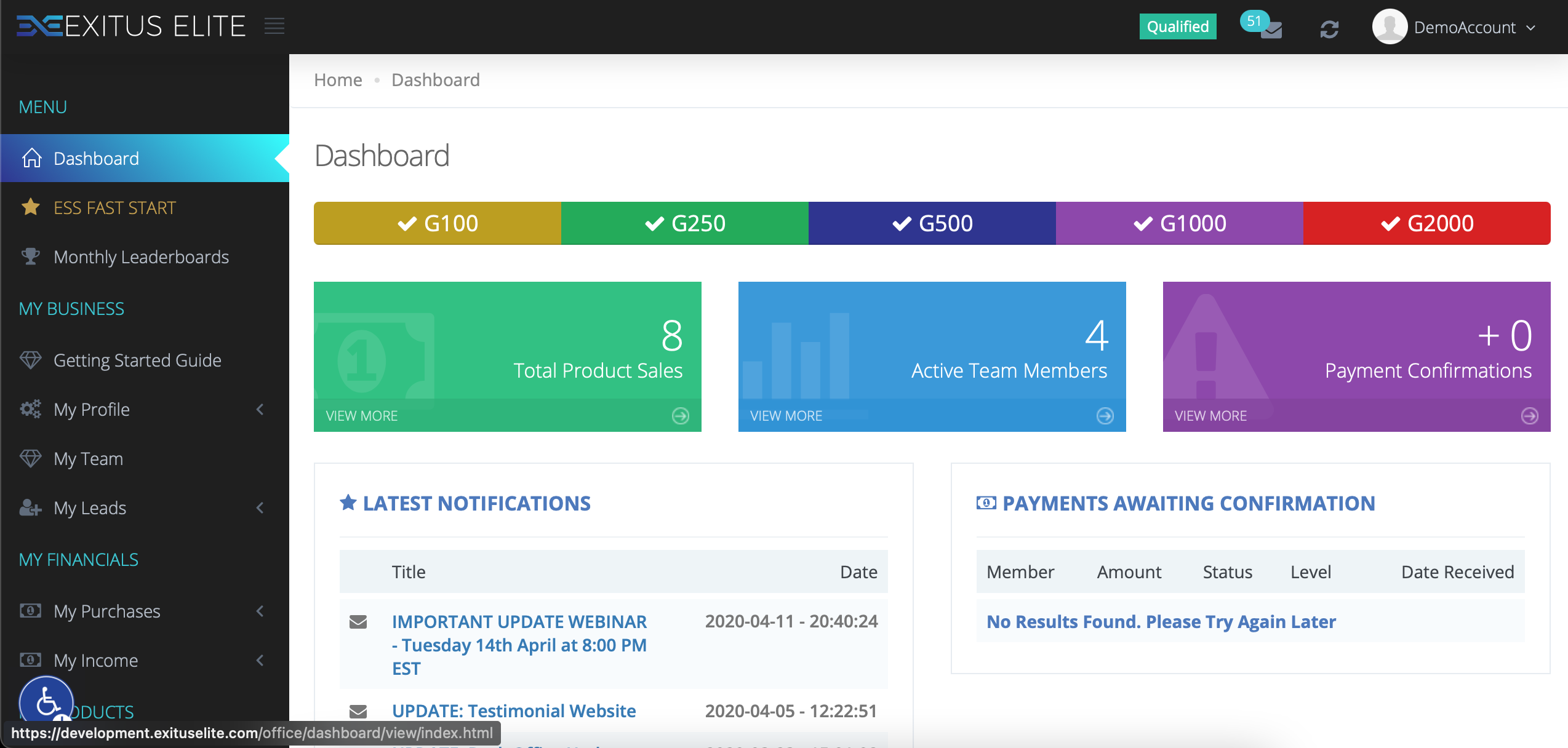Expand the My Income submenu chevron
Viewport: 1568px width, 748px height.
coord(260,660)
